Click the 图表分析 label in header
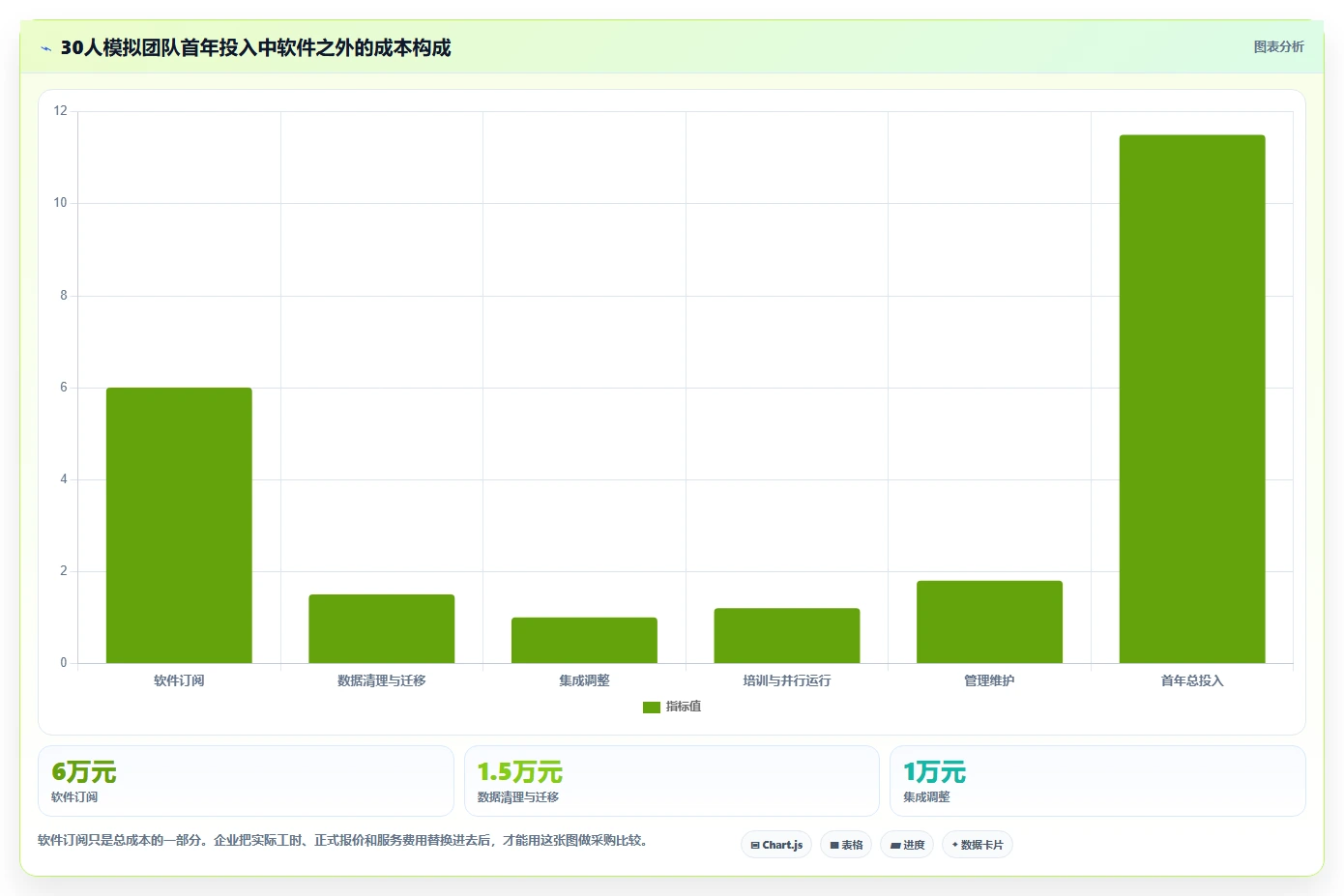The image size is (1344, 896). 1278,46
